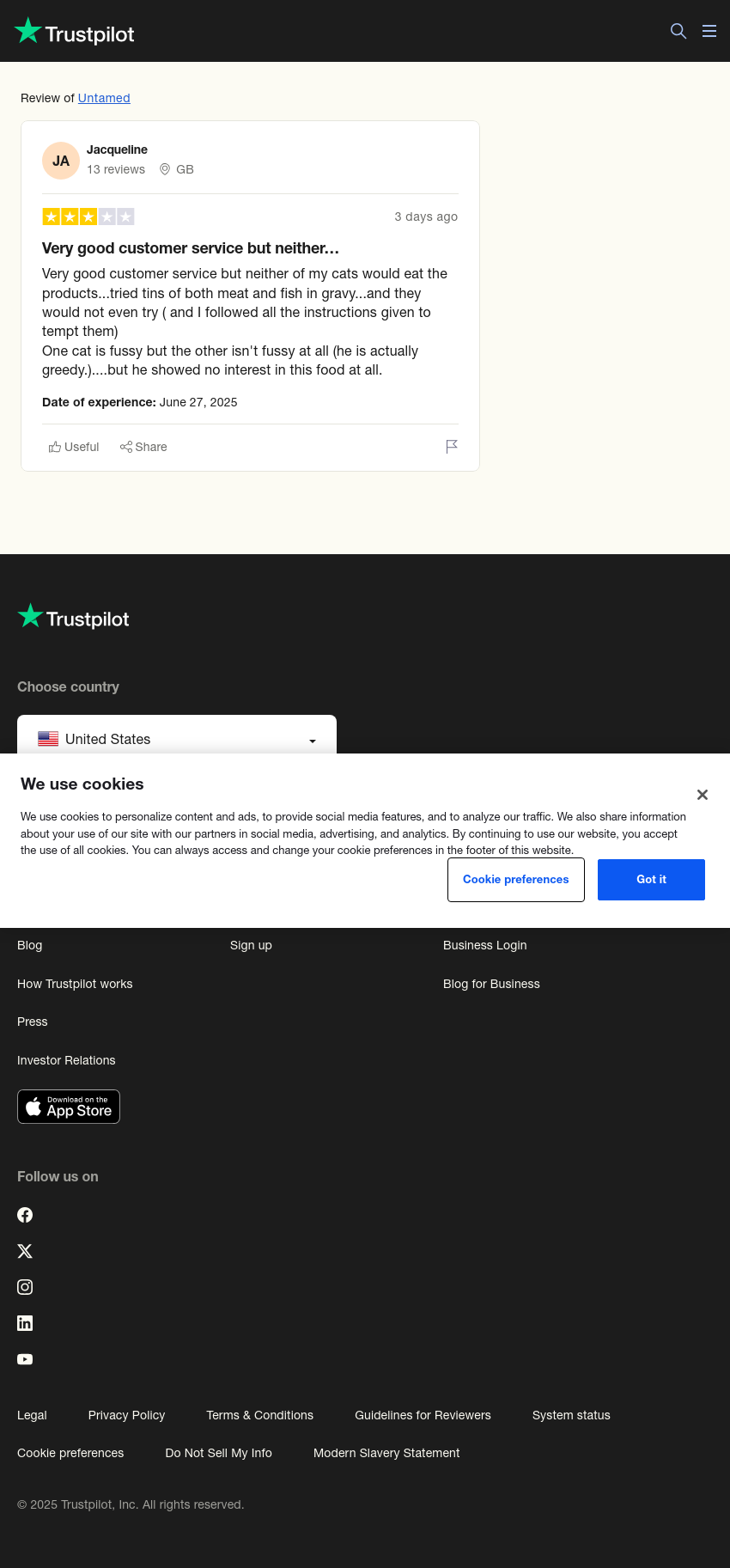This screenshot has height=1568, width=730.
Task: Open Investor Relations footer link
Action: point(66,1060)
